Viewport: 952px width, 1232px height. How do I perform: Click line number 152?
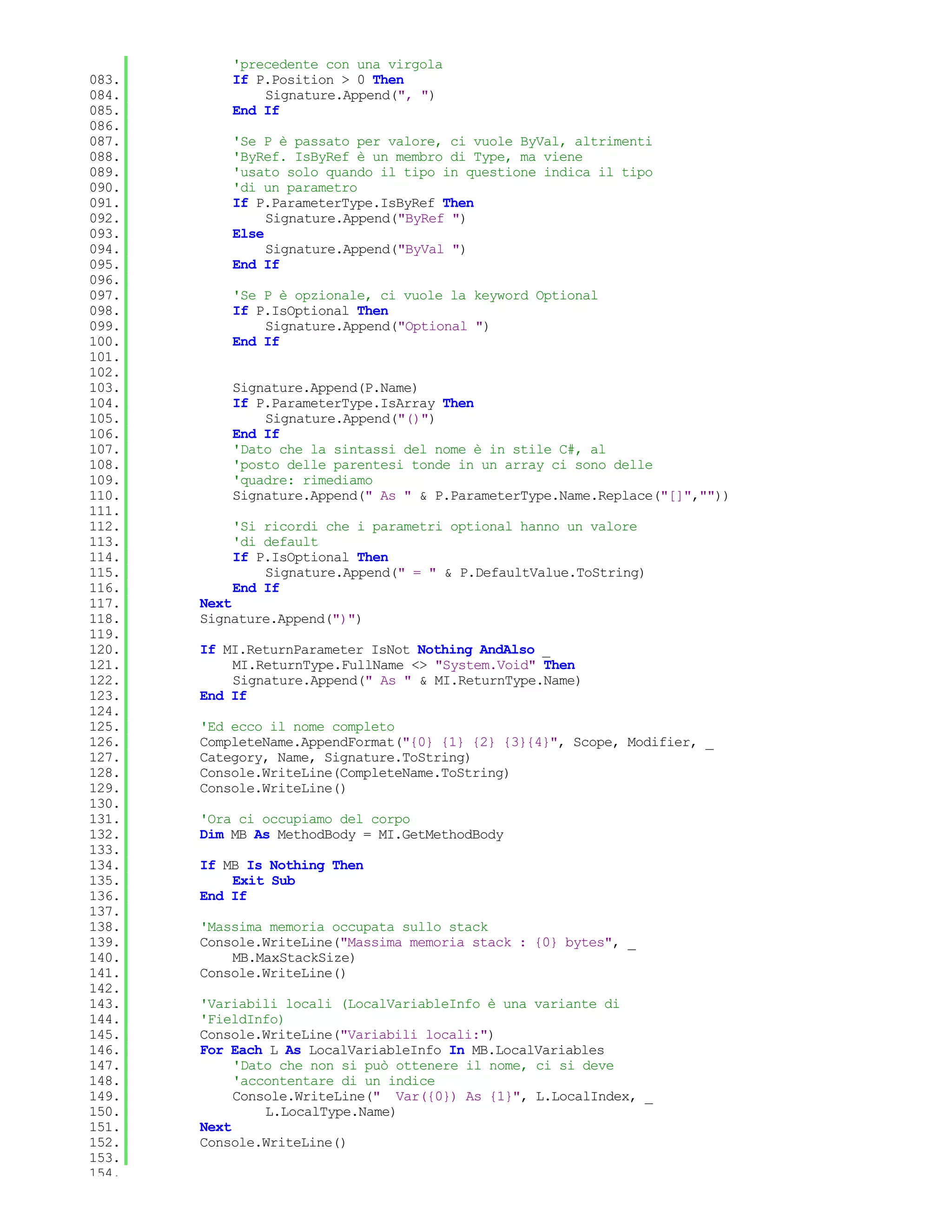coord(104,1142)
